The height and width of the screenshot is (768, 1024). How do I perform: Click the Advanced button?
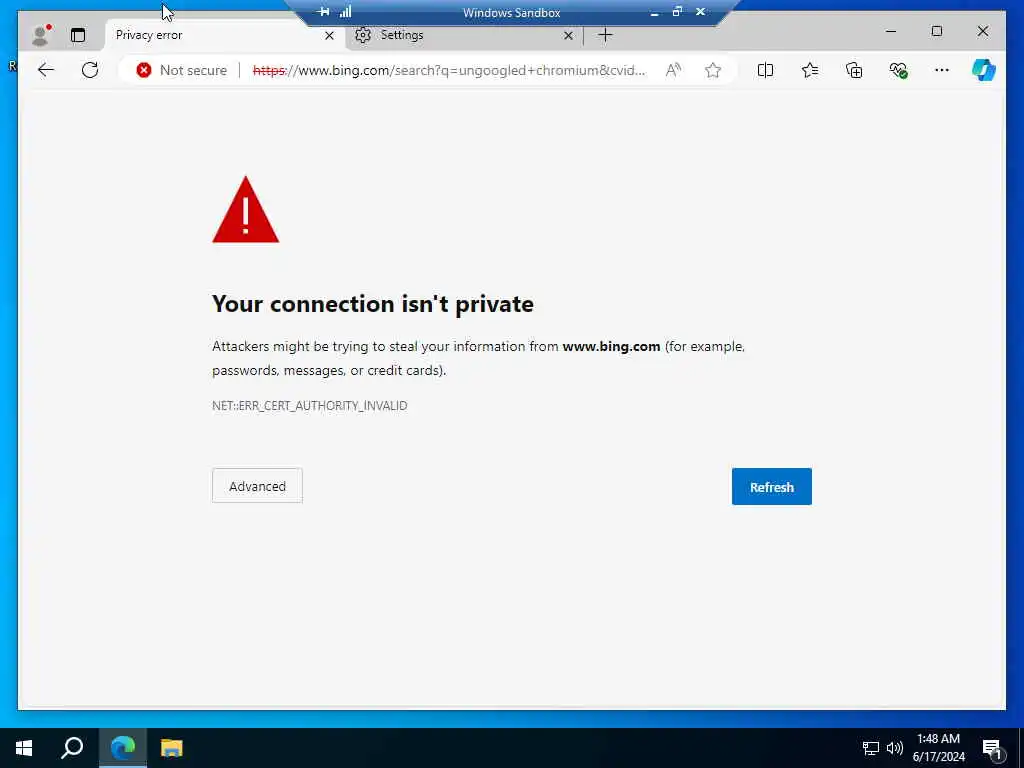[x=257, y=486]
